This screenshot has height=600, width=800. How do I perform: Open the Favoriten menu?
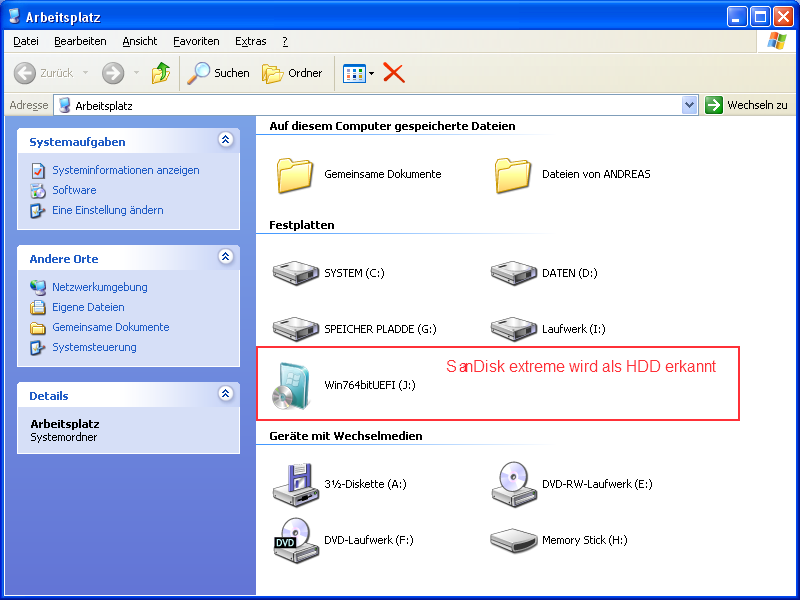[x=196, y=41]
